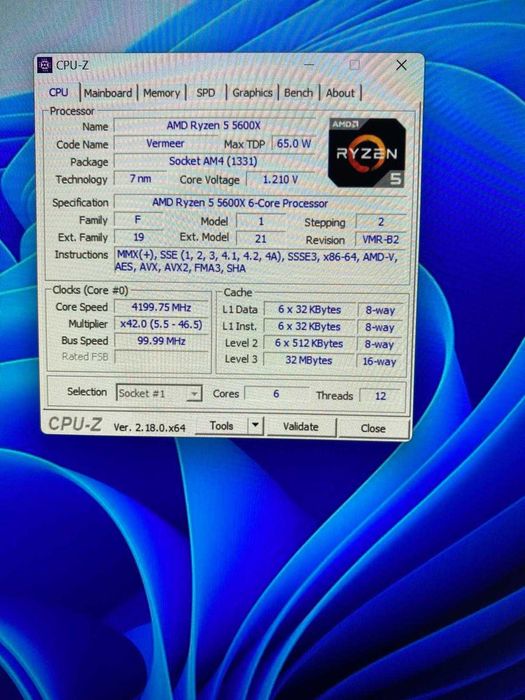Click the Validate button
Screen dimensions: 525x700
point(301,427)
